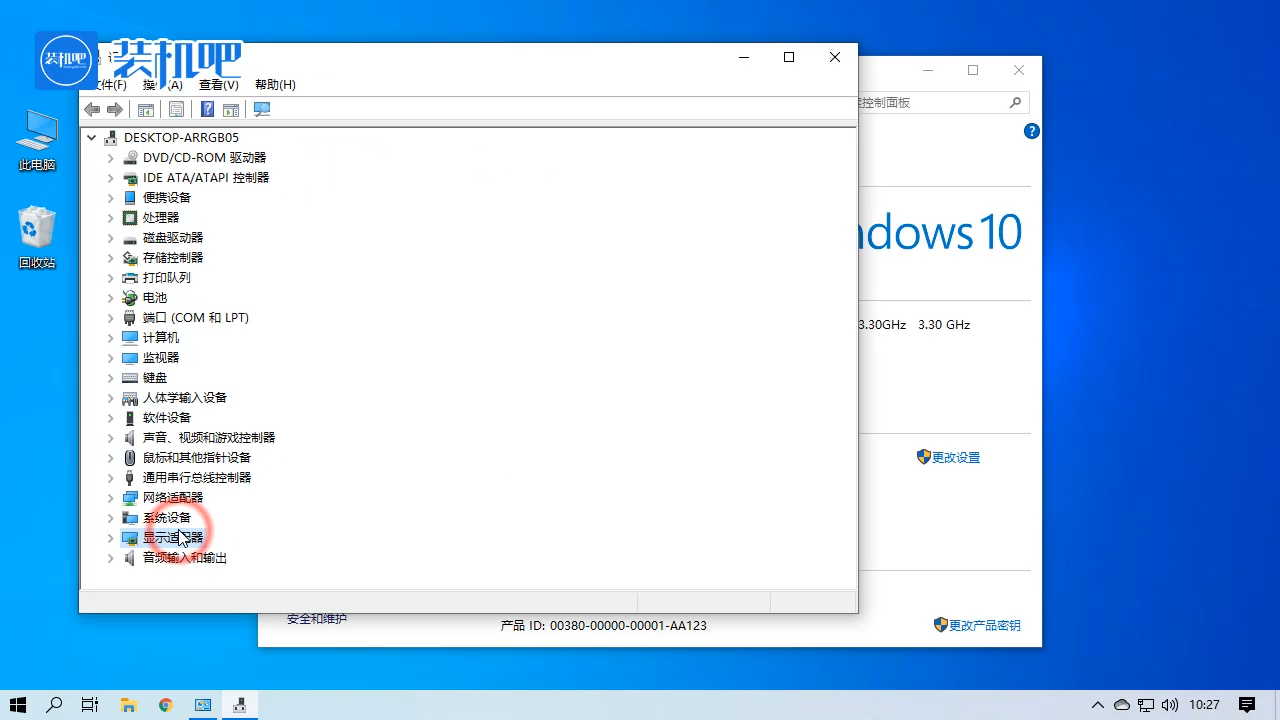Click the Show/Hide console tree icon

(x=146, y=109)
